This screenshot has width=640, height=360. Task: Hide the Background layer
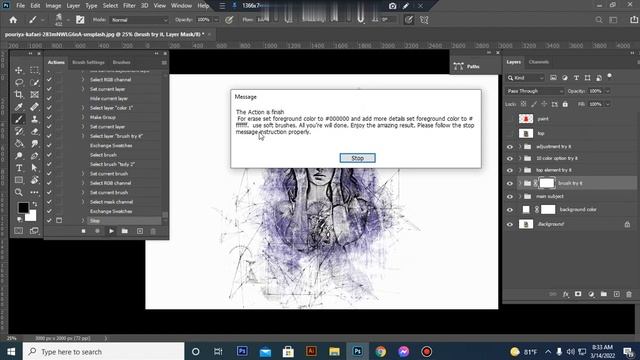(x=509, y=224)
